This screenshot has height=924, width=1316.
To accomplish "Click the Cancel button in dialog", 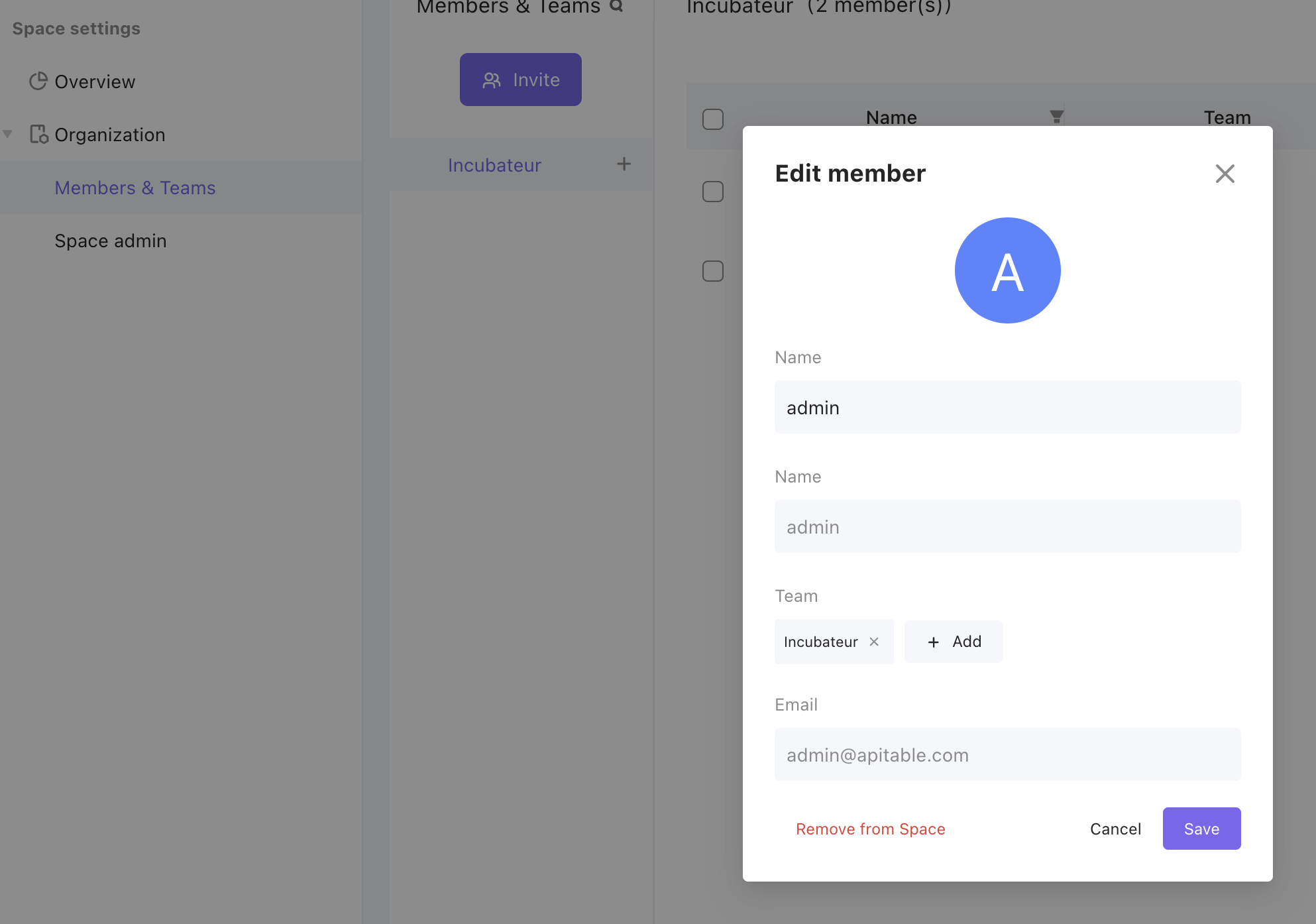I will [1115, 829].
